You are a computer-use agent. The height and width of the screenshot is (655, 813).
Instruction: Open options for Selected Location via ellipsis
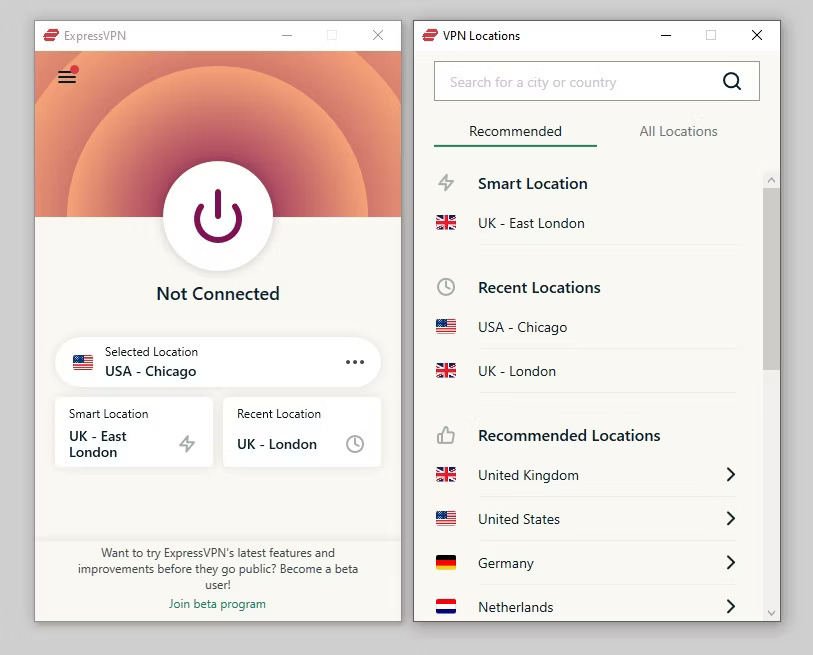[x=355, y=362]
